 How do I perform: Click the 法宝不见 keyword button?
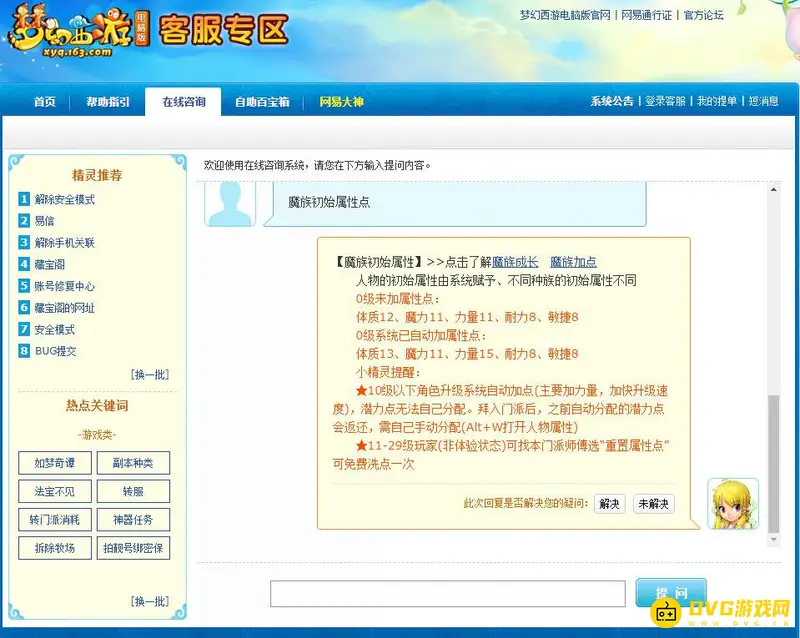pos(55,492)
